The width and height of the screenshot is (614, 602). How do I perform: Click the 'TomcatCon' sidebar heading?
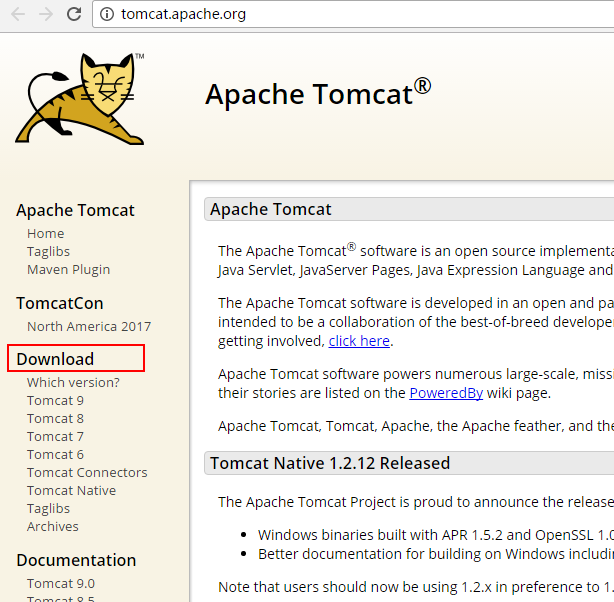[60, 303]
